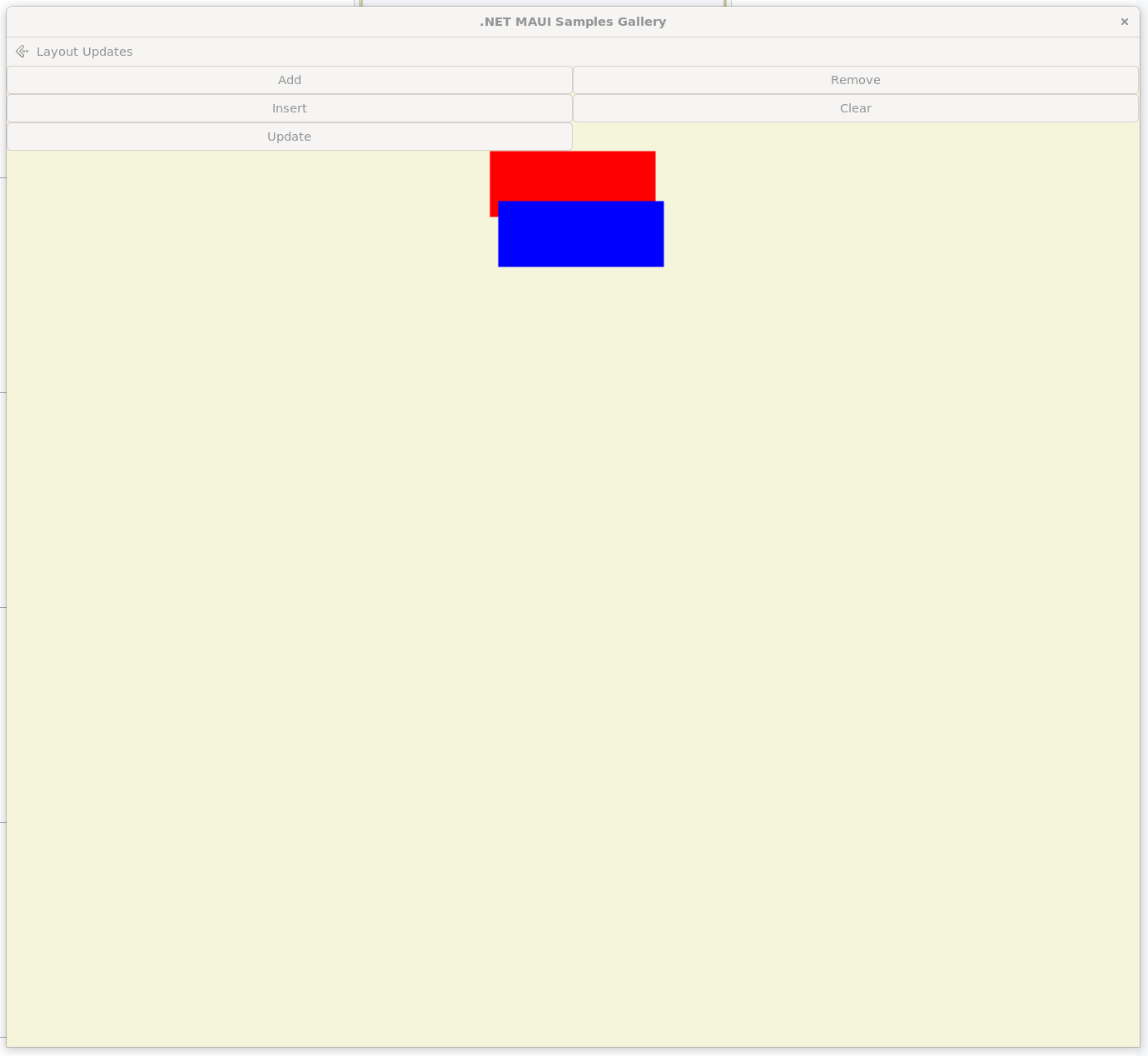The width and height of the screenshot is (1148, 1056).
Task: Hit the Clear button
Action: pyautogui.click(x=855, y=108)
